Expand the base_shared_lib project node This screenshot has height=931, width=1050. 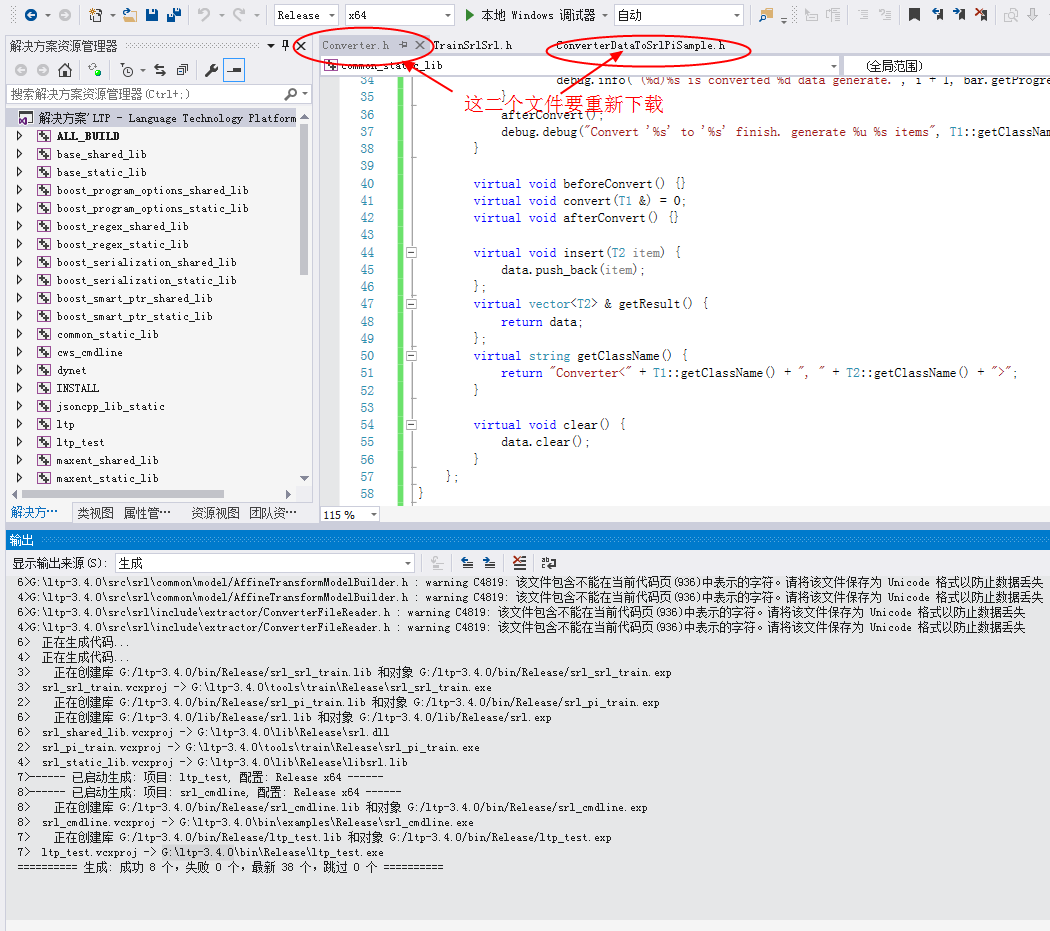(18, 154)
